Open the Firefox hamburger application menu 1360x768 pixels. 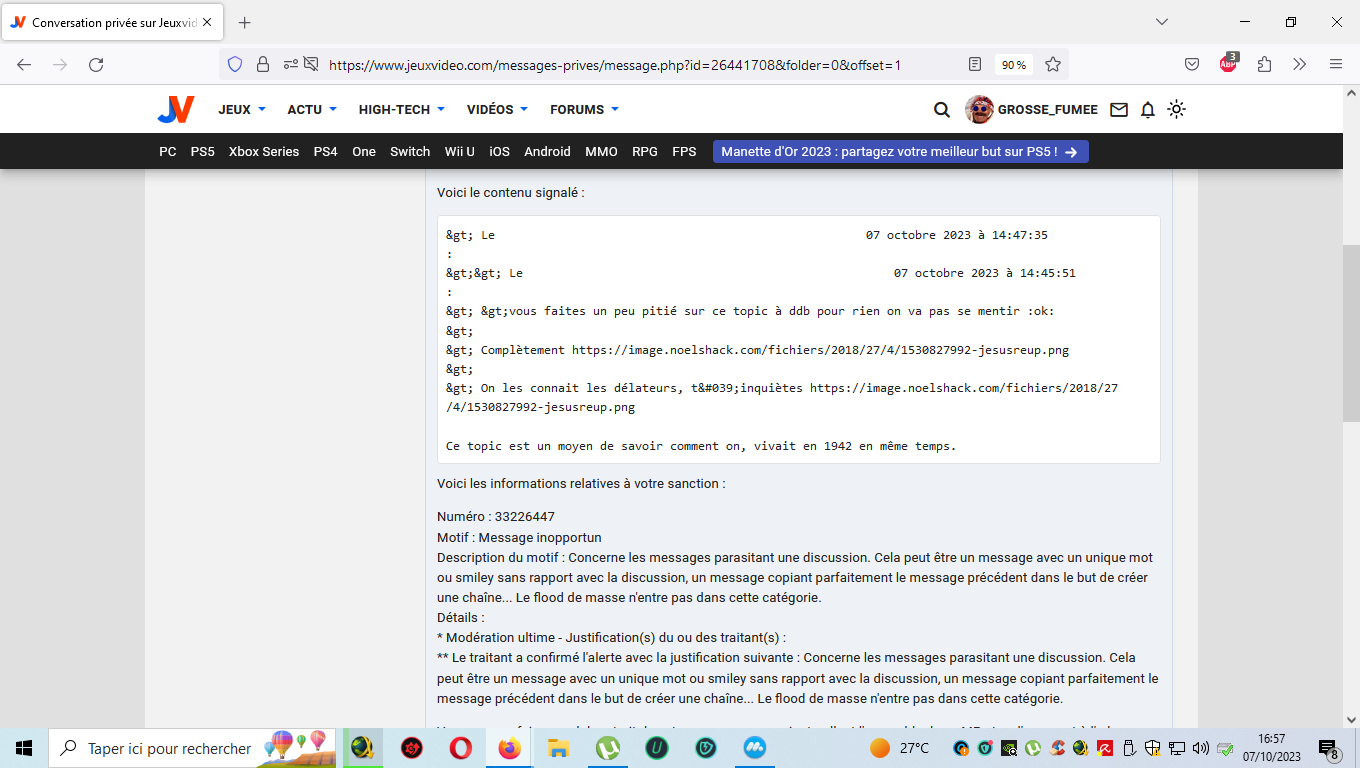tap(1336, 64)
